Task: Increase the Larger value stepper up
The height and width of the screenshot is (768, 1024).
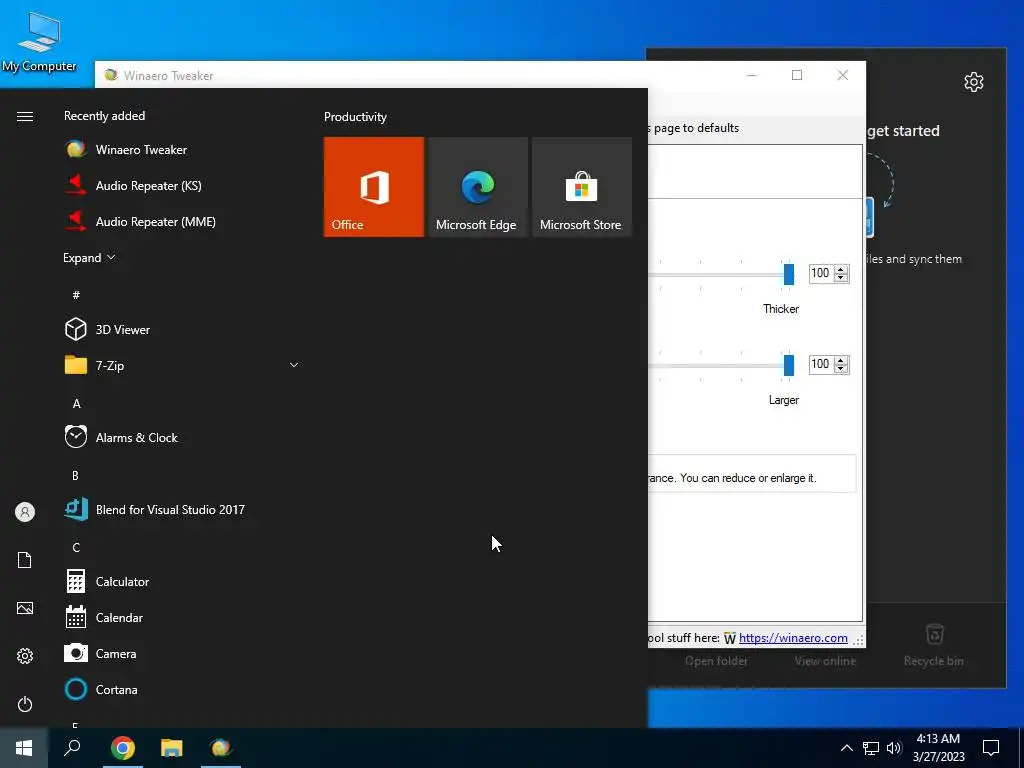Action: pos(841,360)
